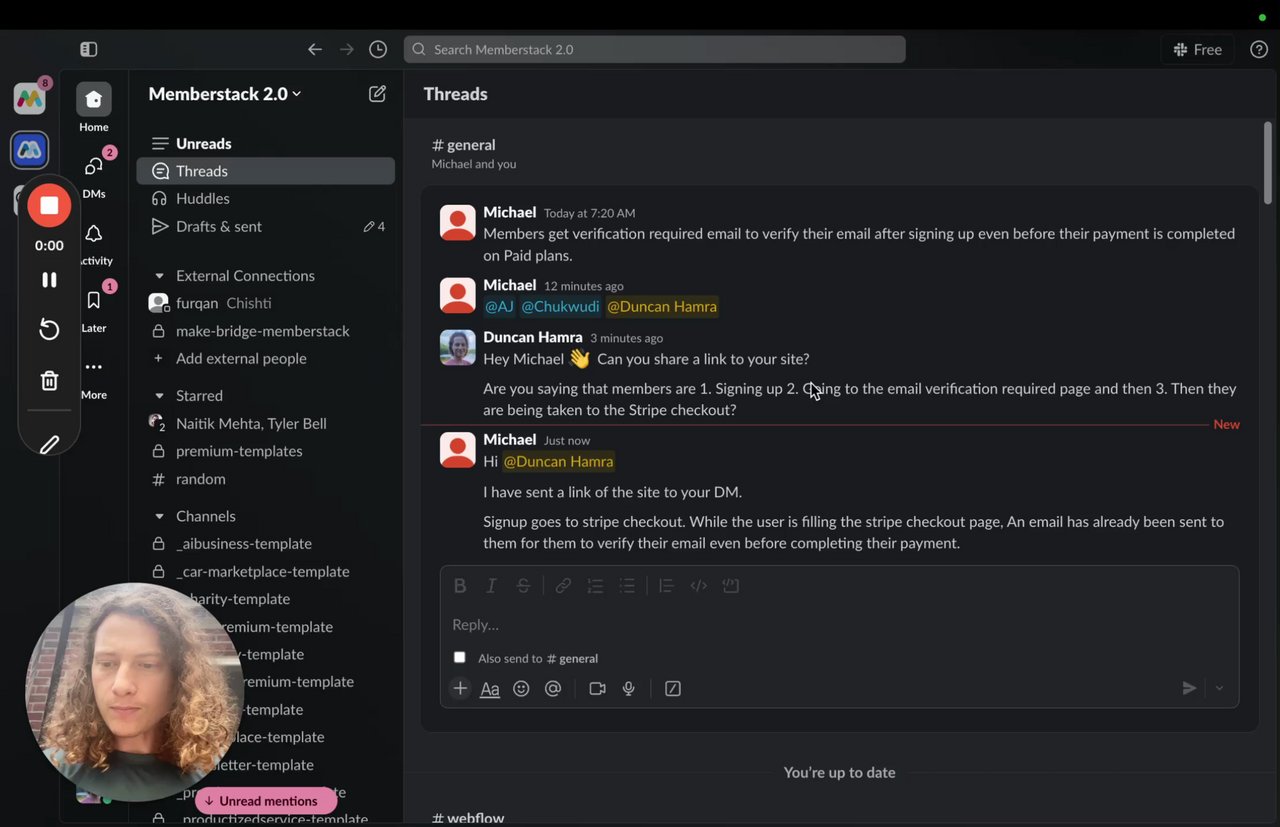
Task: Check Also send to #general
Action: pos(460,657)
